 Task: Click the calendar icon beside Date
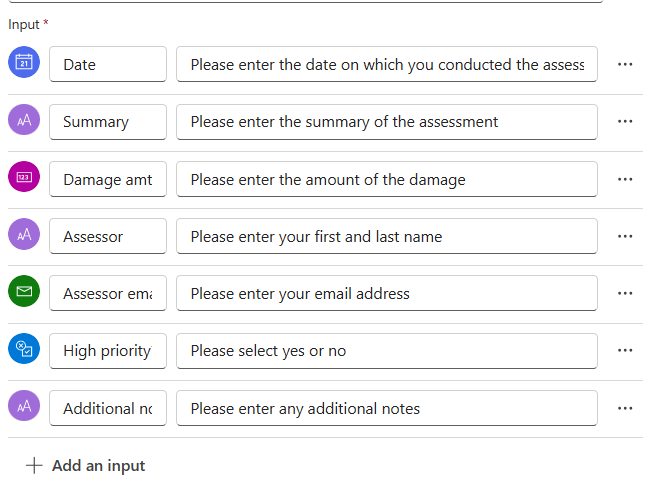point(24,64)
